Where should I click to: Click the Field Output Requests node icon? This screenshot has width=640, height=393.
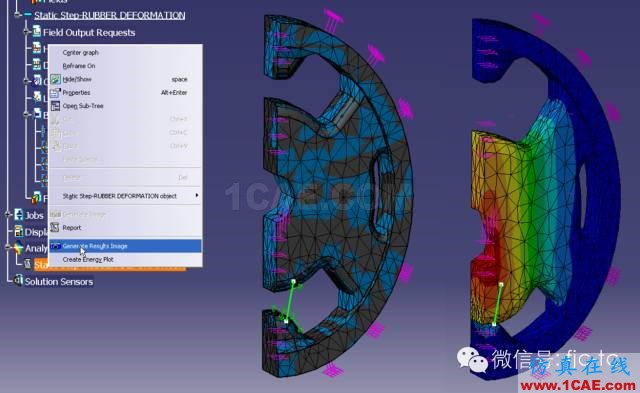click(37, 31)
